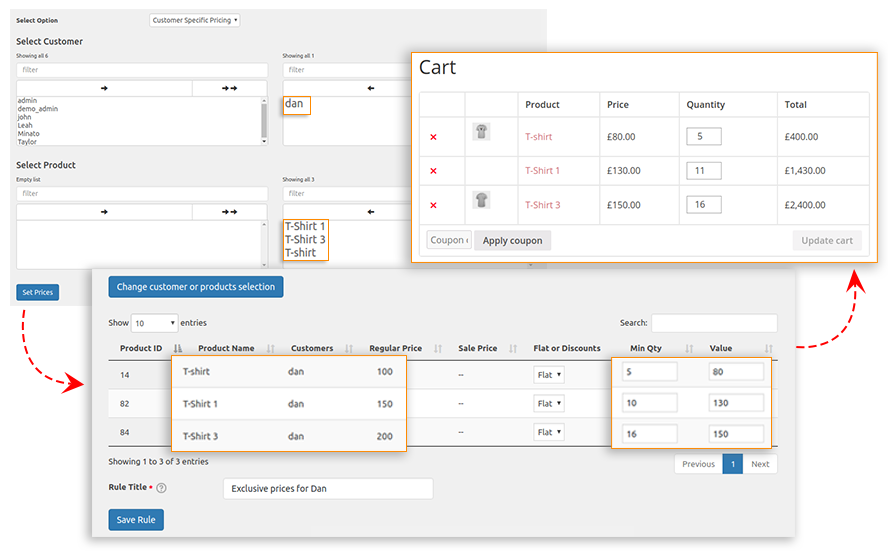
Task: Open Show entries count dropdown
Action: (x=154, y=323)
